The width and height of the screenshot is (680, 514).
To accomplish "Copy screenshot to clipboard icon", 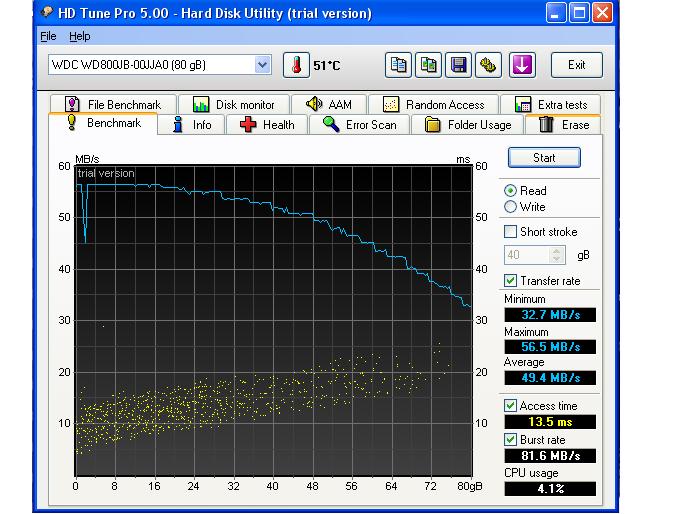I will coord(428,65).
